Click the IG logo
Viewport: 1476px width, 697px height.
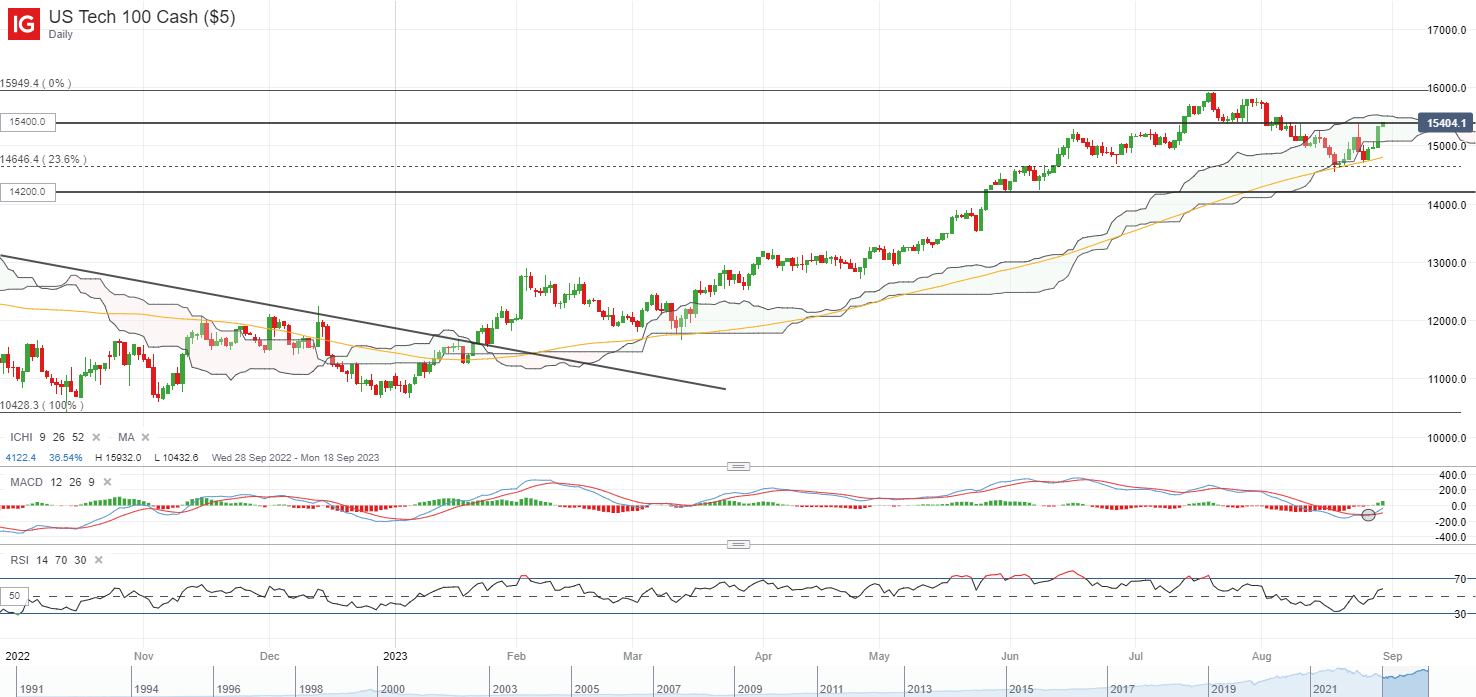point(24,24)
